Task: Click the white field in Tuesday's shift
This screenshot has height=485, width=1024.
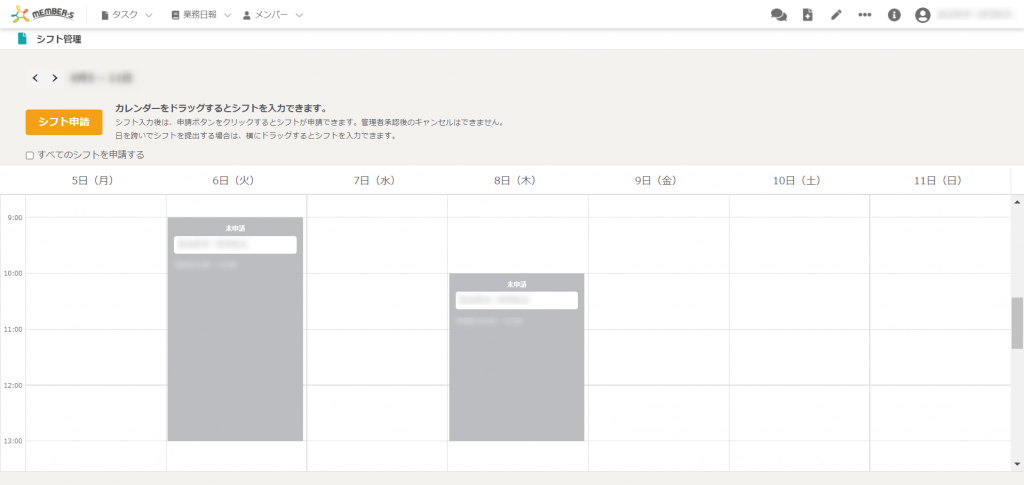Action: click(235, 245)
